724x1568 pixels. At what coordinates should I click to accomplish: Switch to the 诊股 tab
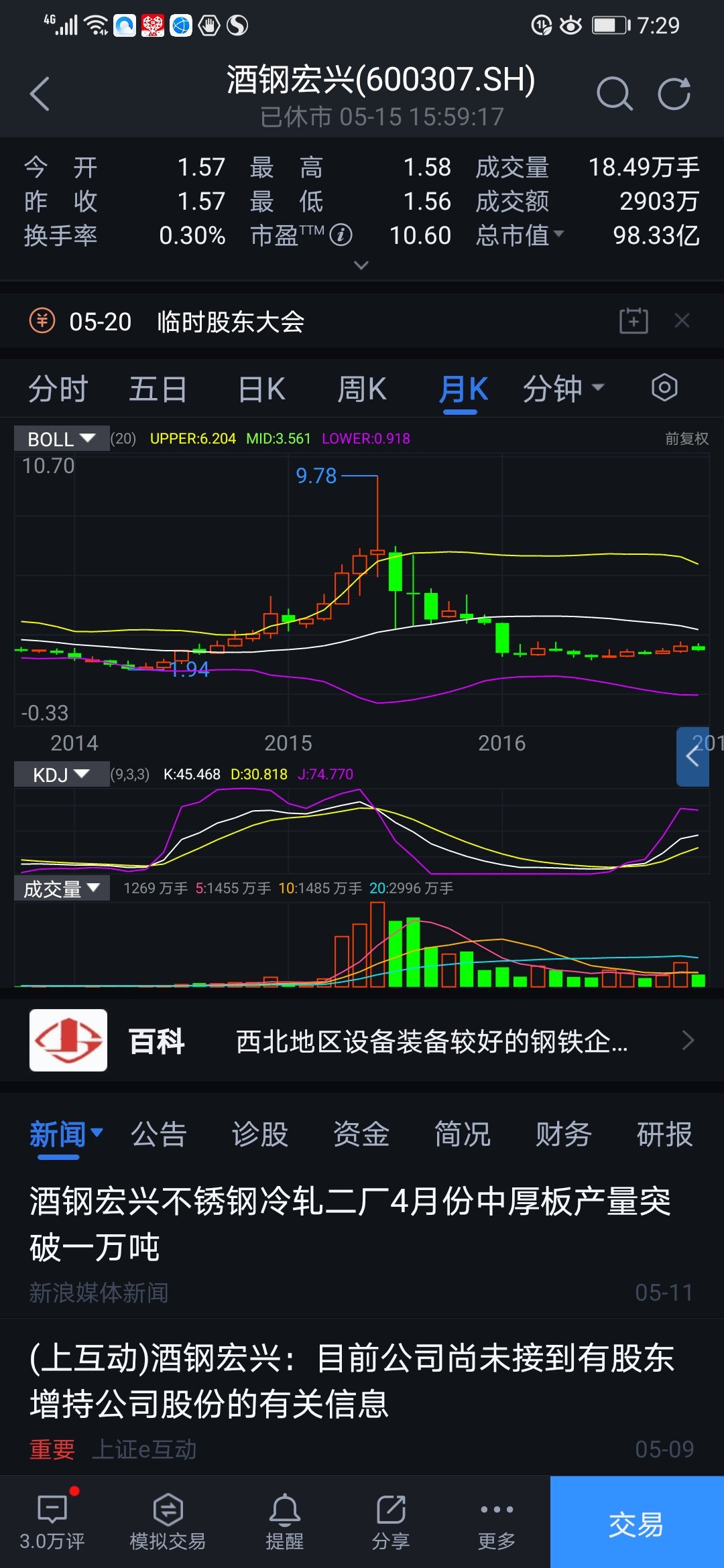[x=260, y=1134]
